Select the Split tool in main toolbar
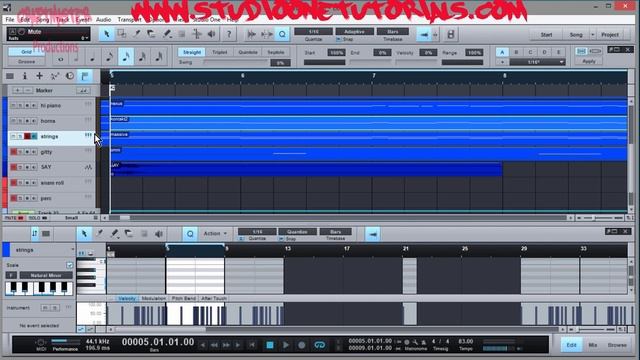The image size is (640, 360). [136, 34]
